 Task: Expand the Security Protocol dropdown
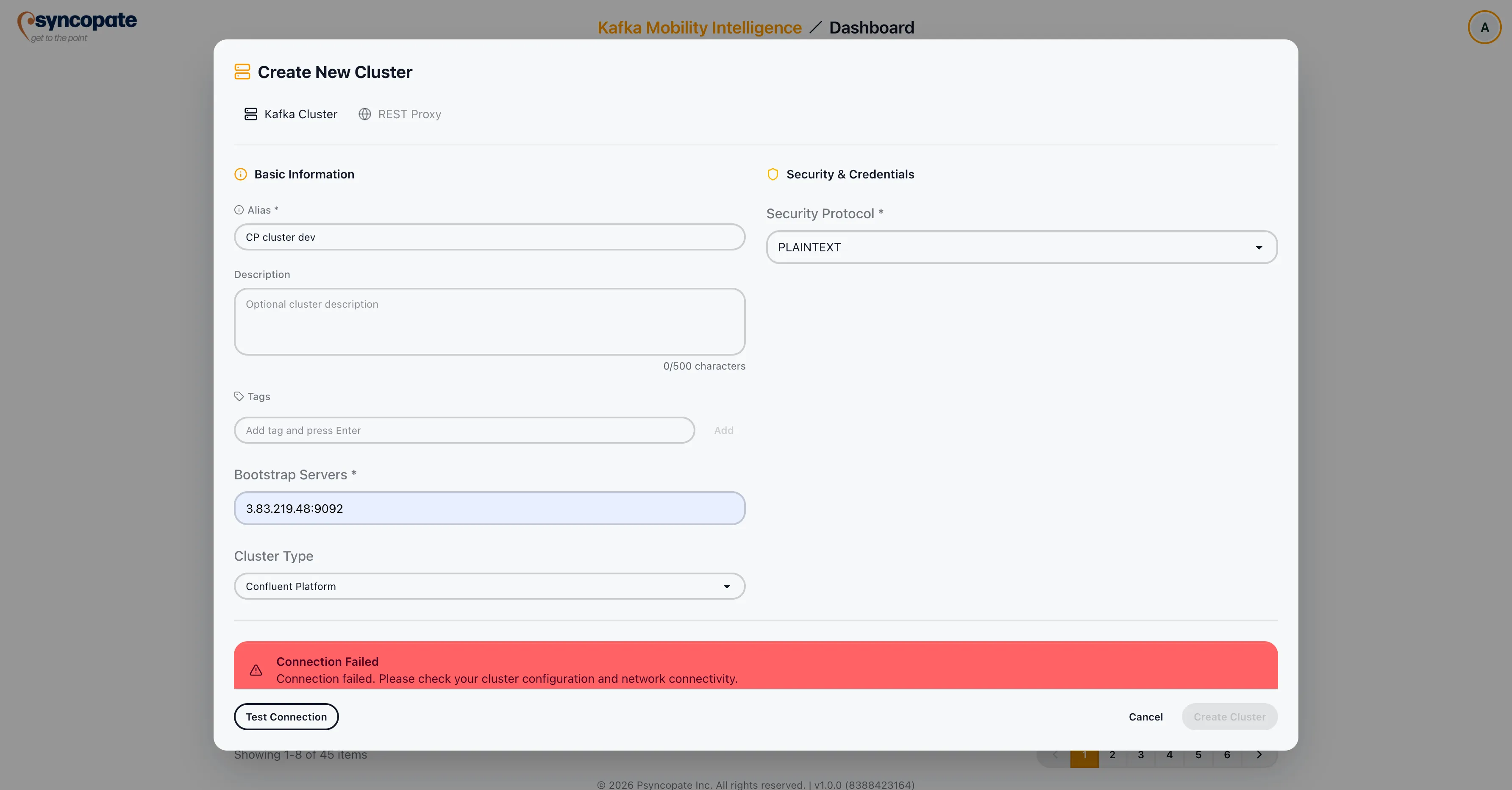(1021, 247)
